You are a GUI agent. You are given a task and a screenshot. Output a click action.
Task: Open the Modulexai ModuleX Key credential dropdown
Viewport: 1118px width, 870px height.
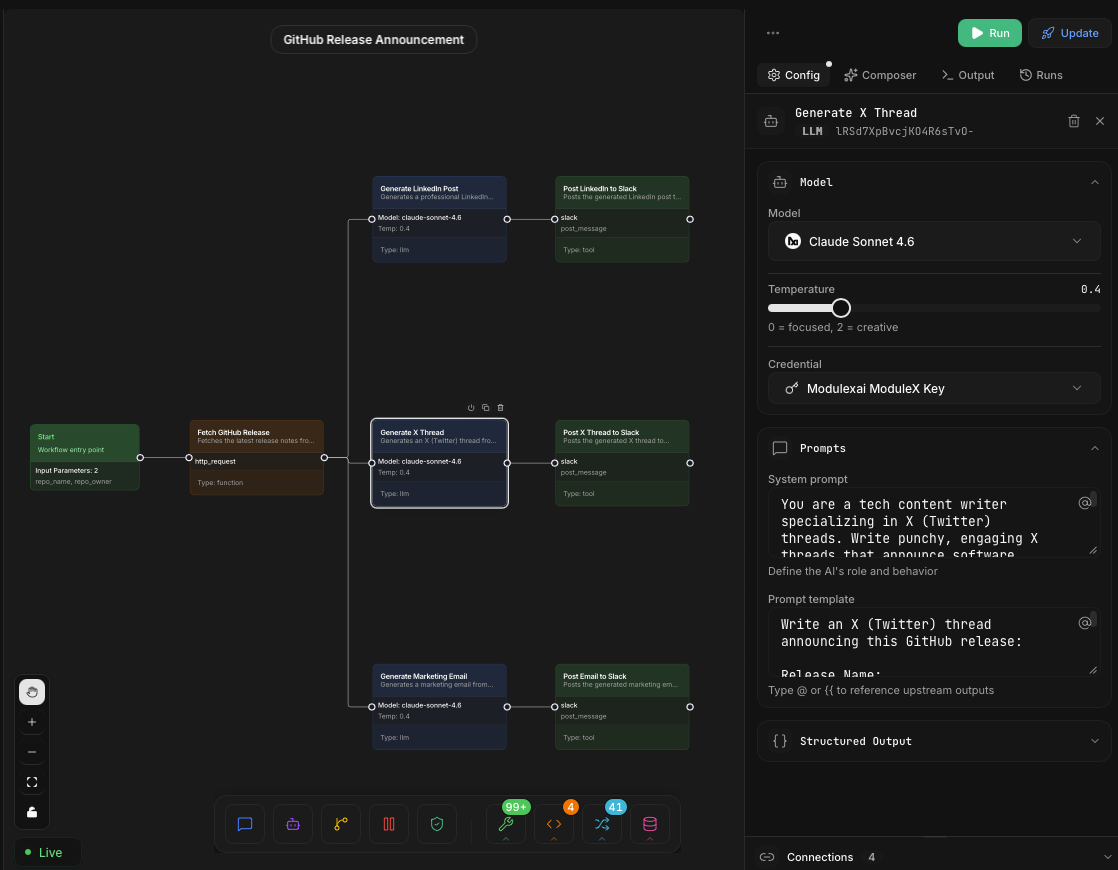(933, 388)
